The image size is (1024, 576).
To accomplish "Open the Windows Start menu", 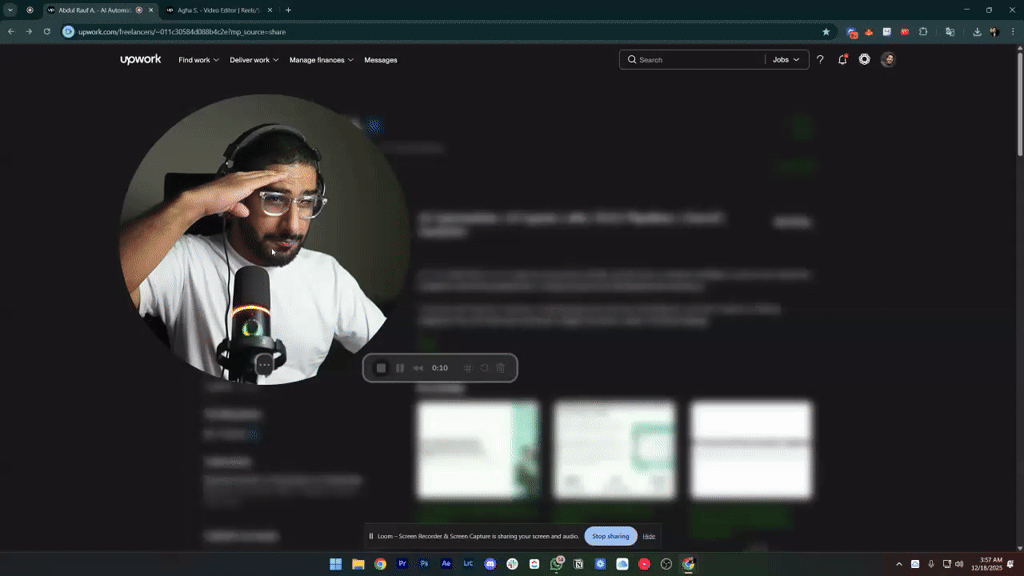I will coord(336,564).
